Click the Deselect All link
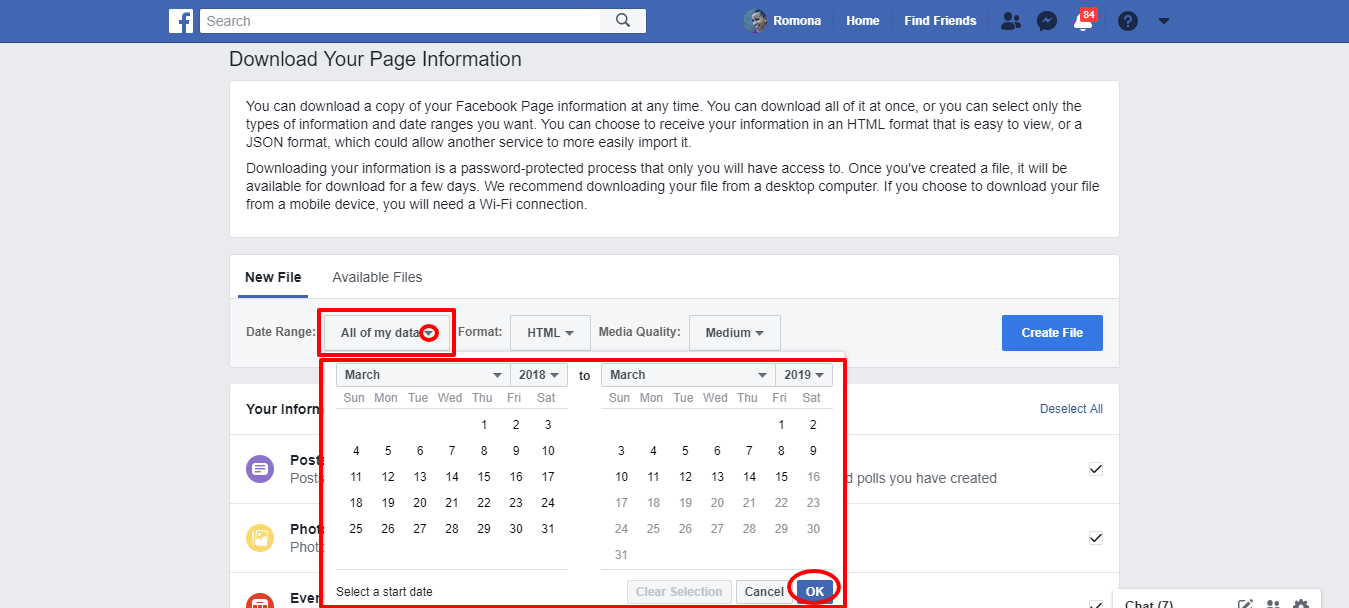Screen dimensions: 1349x608 click(x=1071, y=409)
